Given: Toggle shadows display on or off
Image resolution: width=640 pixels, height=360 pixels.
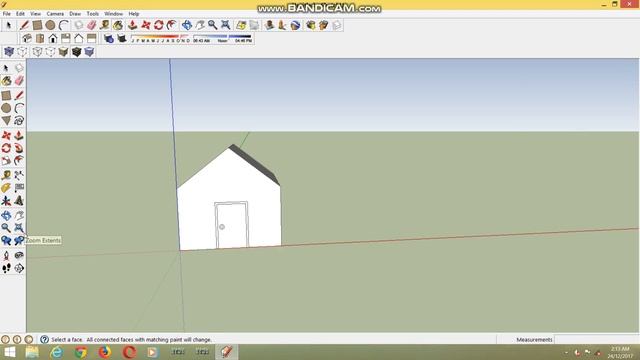Looking at the screenshot, I should 122,39.
